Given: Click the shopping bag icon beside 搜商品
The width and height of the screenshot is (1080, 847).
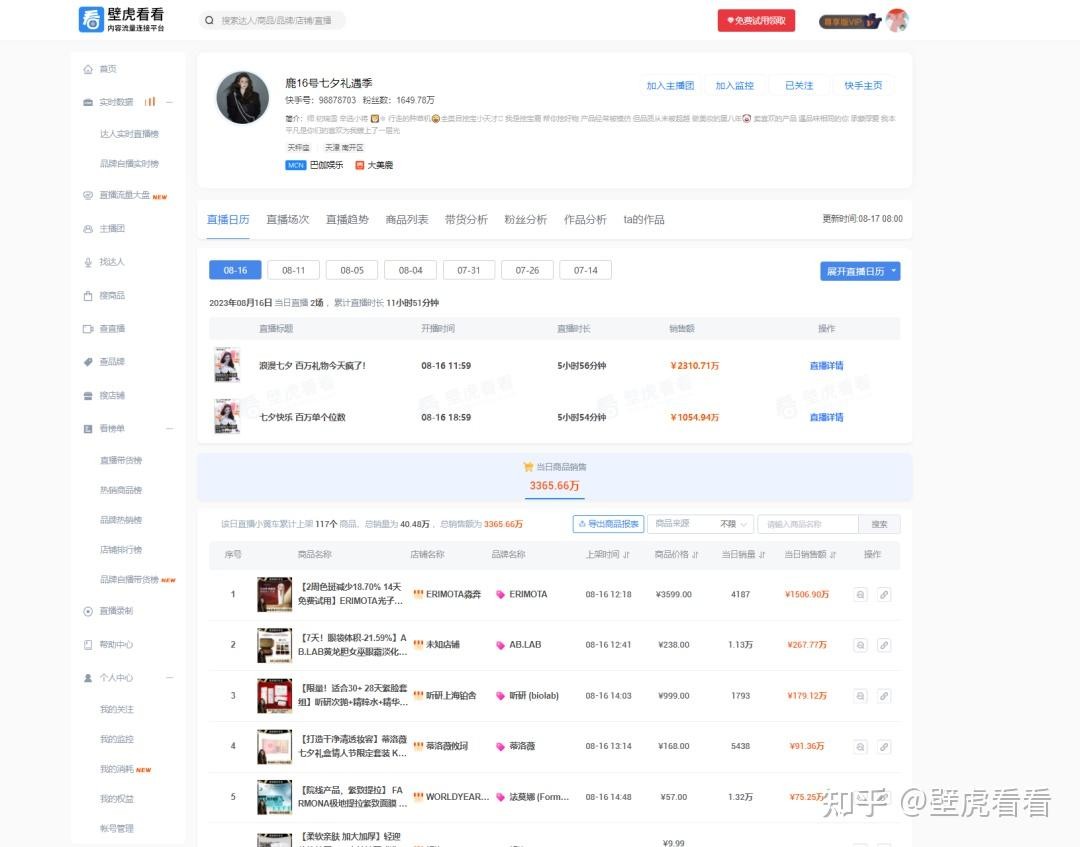Looking at the screenshot, I should 87,295.
